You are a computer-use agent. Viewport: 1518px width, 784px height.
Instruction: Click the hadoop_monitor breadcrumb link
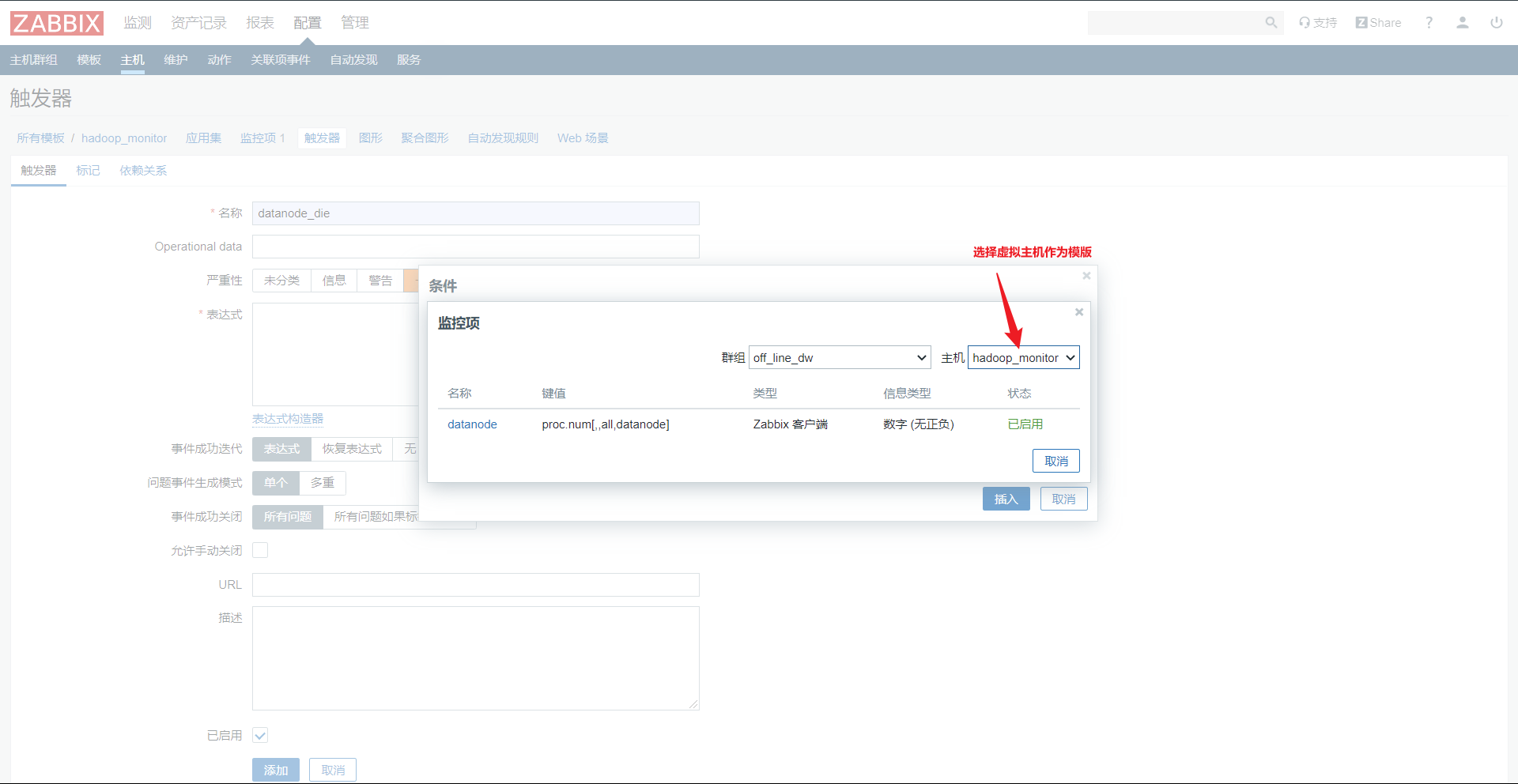coord(124,138)
